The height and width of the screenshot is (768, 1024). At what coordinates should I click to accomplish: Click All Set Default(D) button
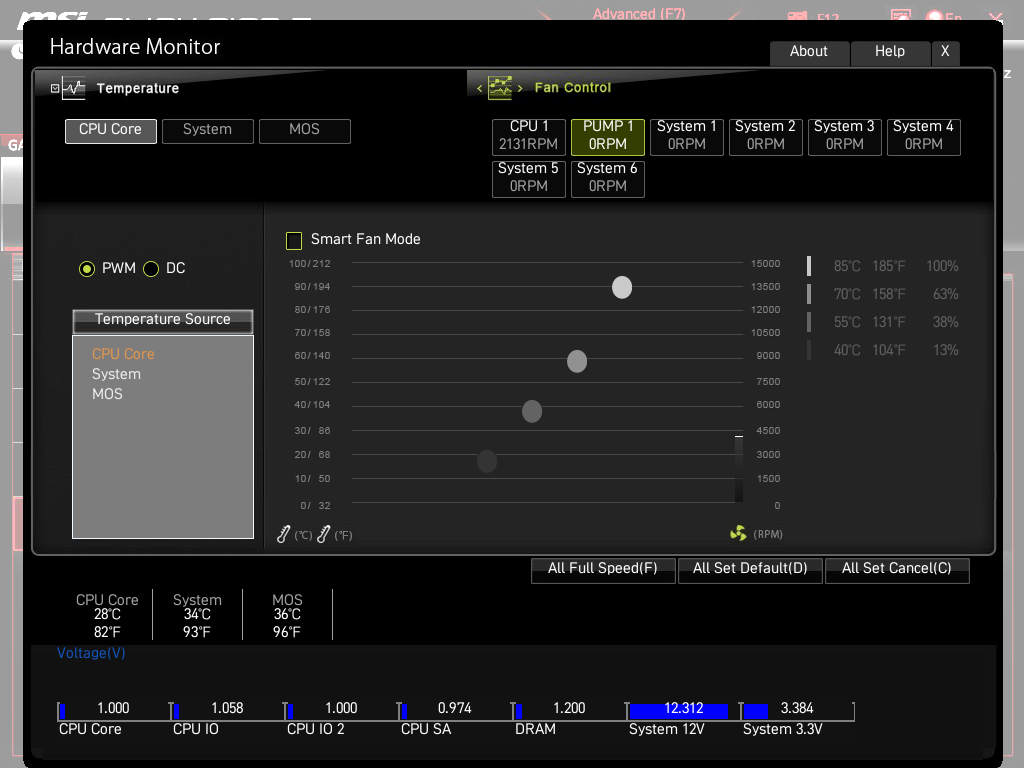pyautogui.click(x=750, y=569)
